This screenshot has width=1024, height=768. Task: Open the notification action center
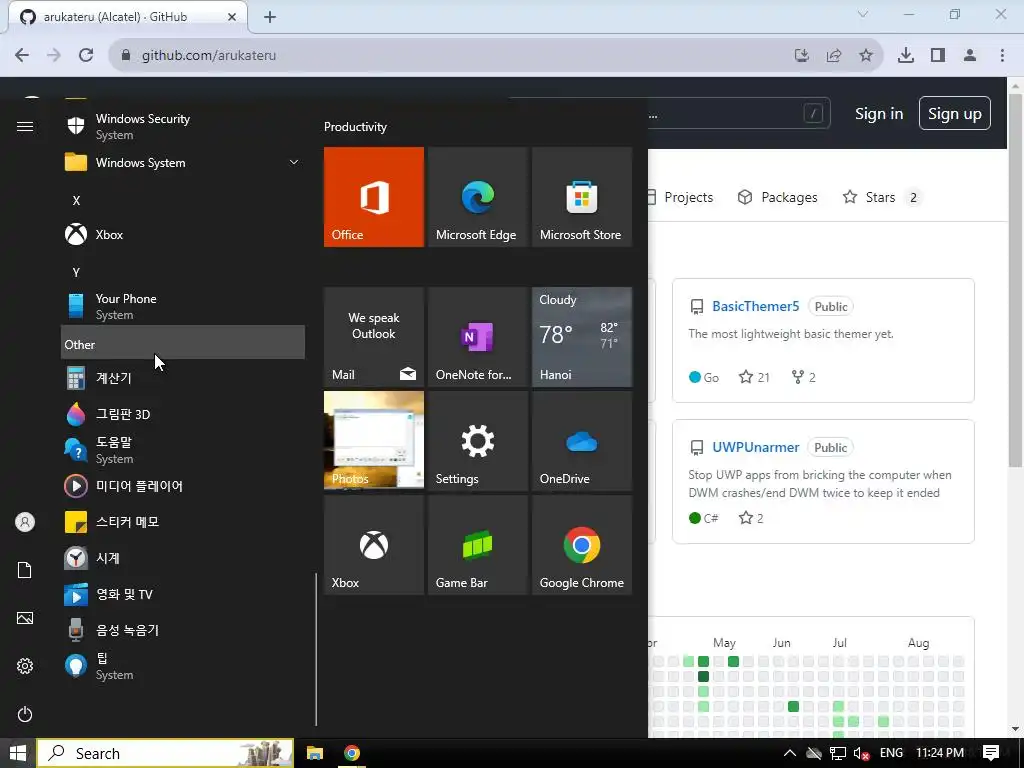[991, 753]
